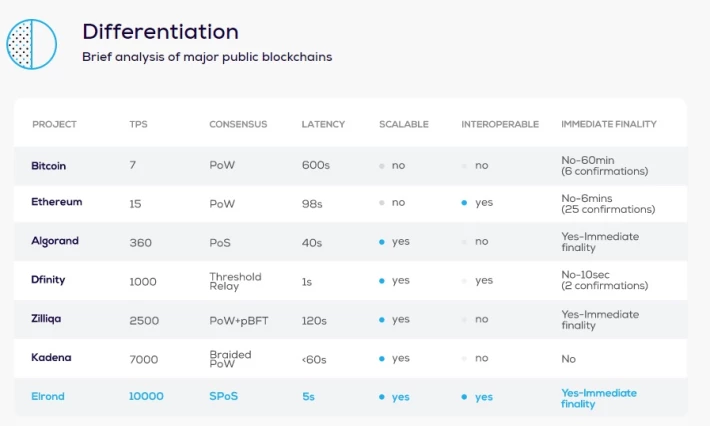
Task: Click the LATENCY column header
Action: tap(323, 124)
